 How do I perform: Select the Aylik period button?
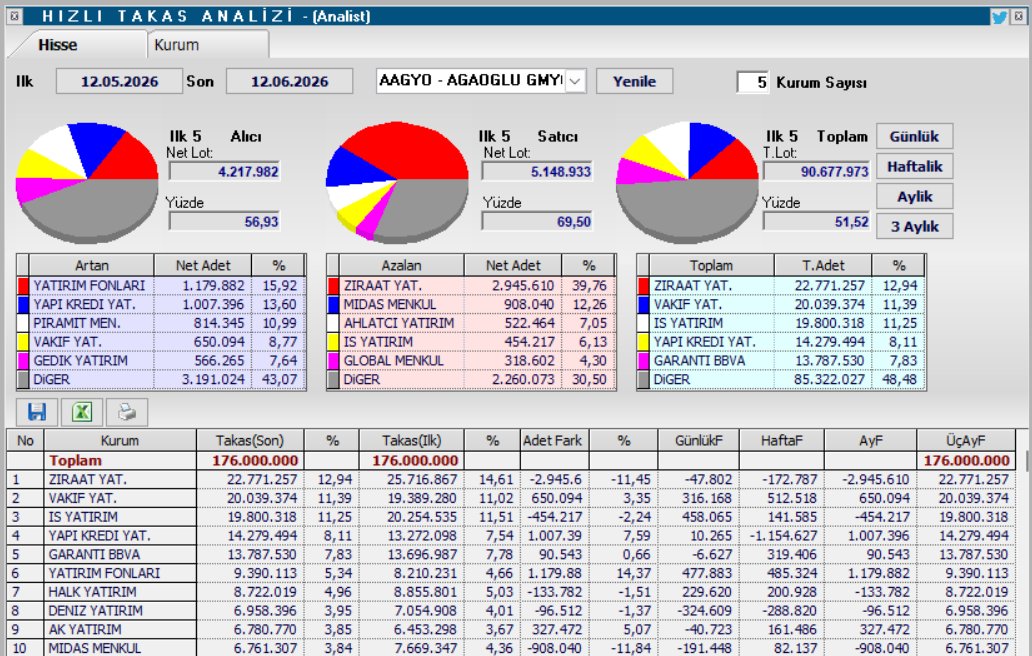(x=914, y=196)
